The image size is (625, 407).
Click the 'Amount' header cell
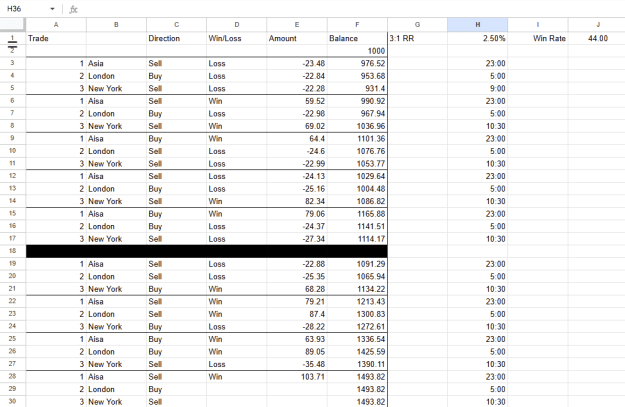pyautogui.click(x=297, y=38)
